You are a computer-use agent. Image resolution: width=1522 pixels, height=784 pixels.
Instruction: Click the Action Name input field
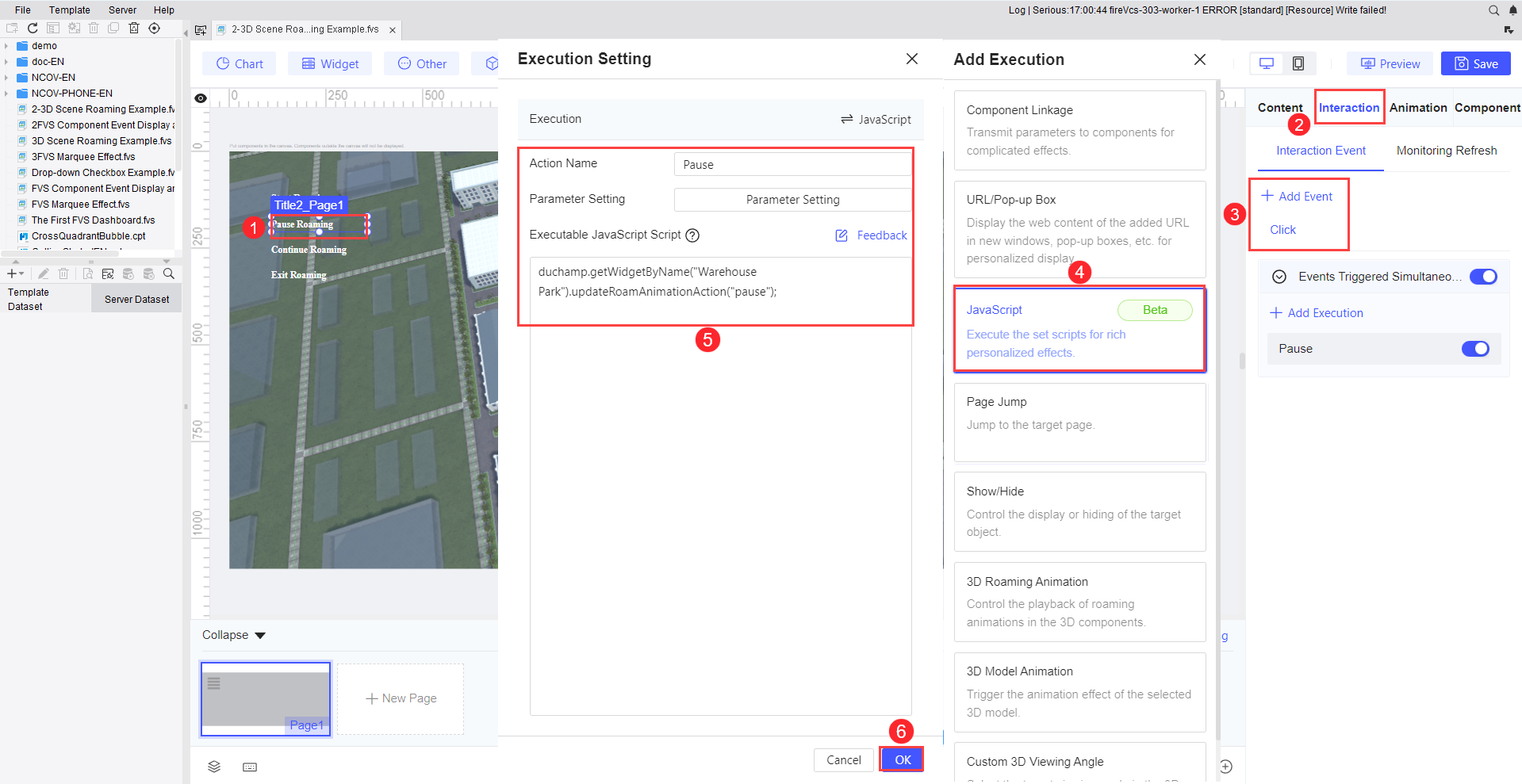click(792, 164)
